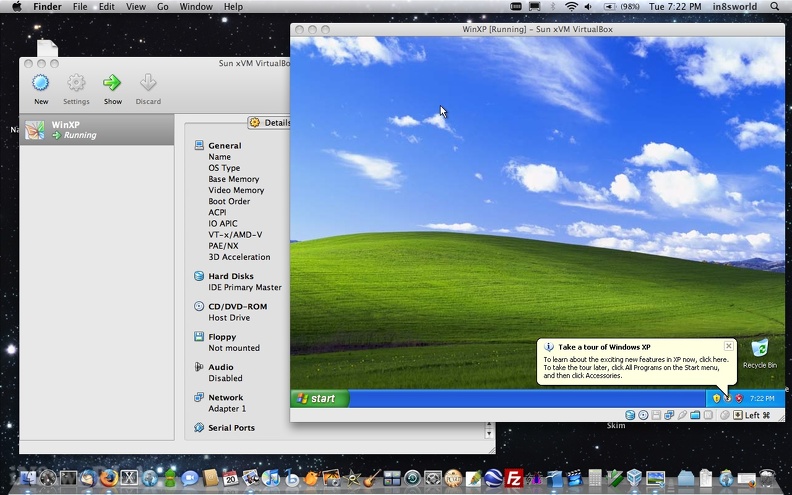Viewport: 792px width, 495px height.
Task: Close the Windows XP tour balloon
Action: 728,346
